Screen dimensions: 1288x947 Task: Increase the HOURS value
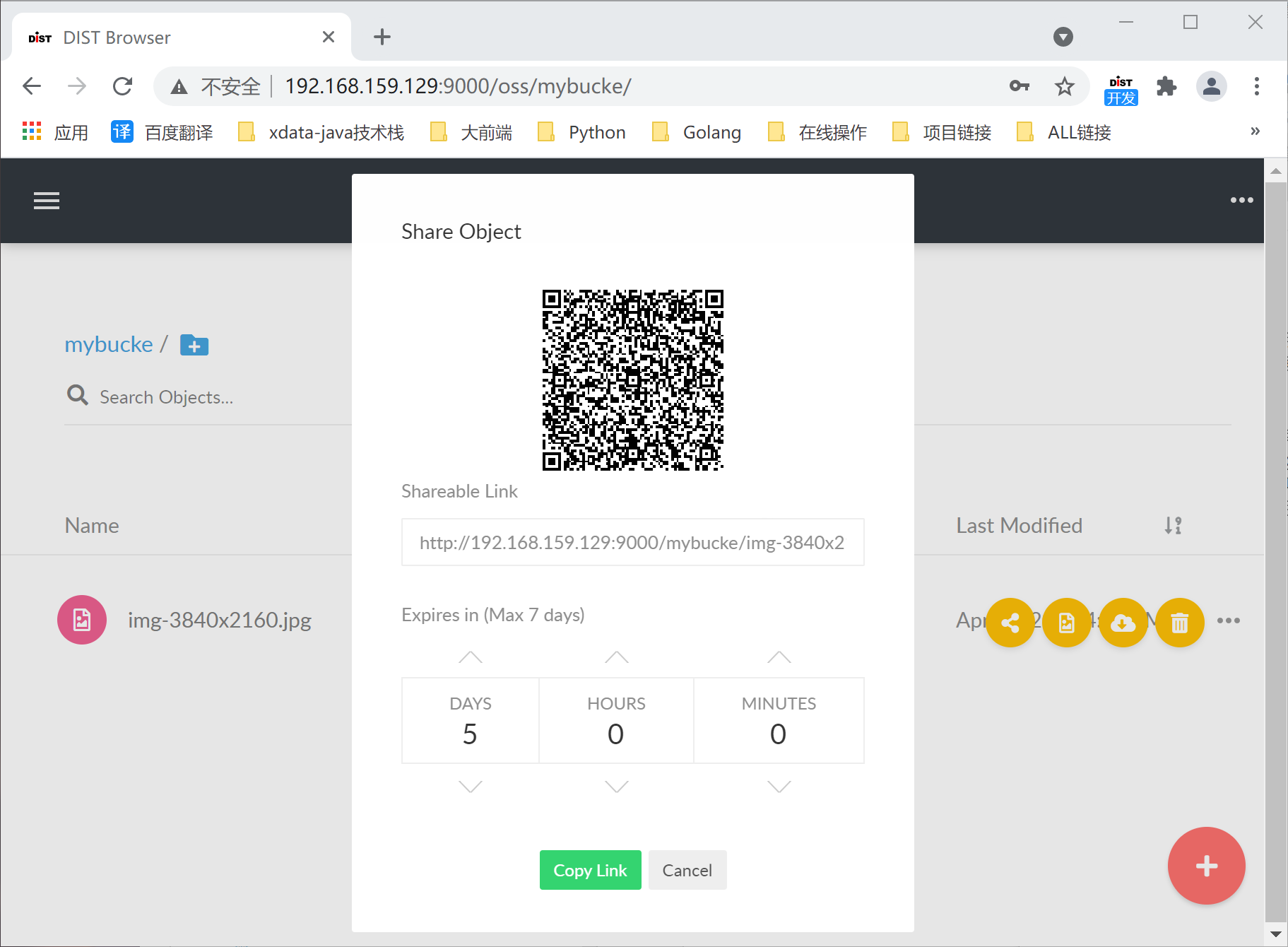coord(617,657)
